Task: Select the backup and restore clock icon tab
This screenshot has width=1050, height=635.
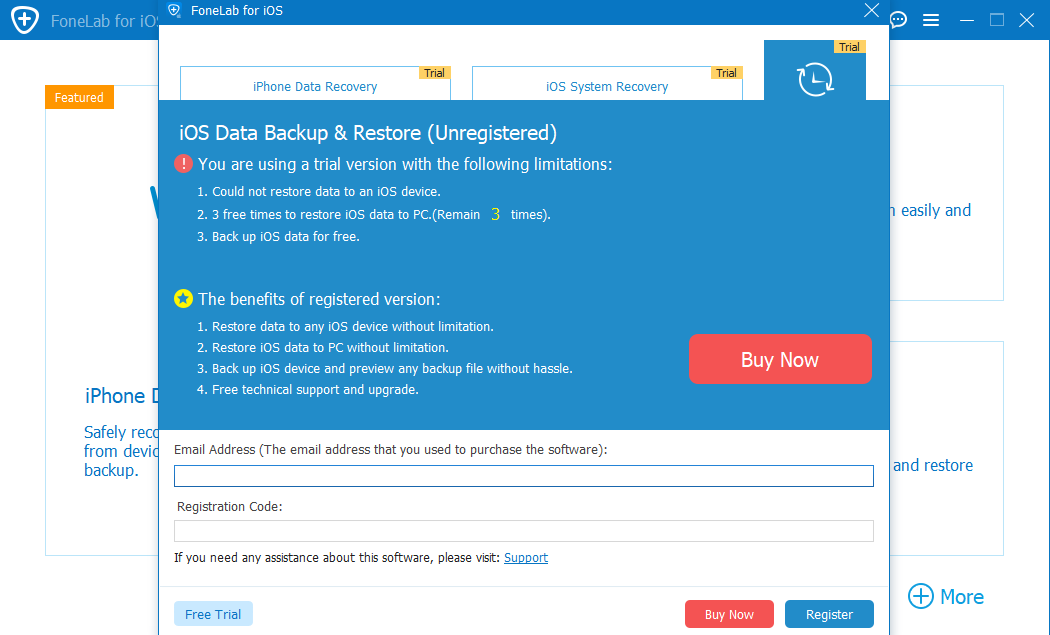Action: [815, 71]
